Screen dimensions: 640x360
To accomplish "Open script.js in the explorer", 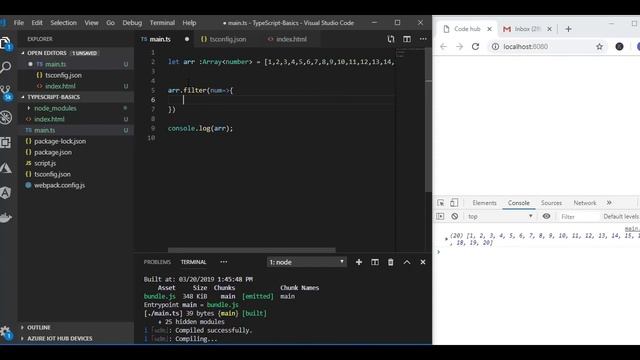I will pyautogui.click(x=45, y=163).
